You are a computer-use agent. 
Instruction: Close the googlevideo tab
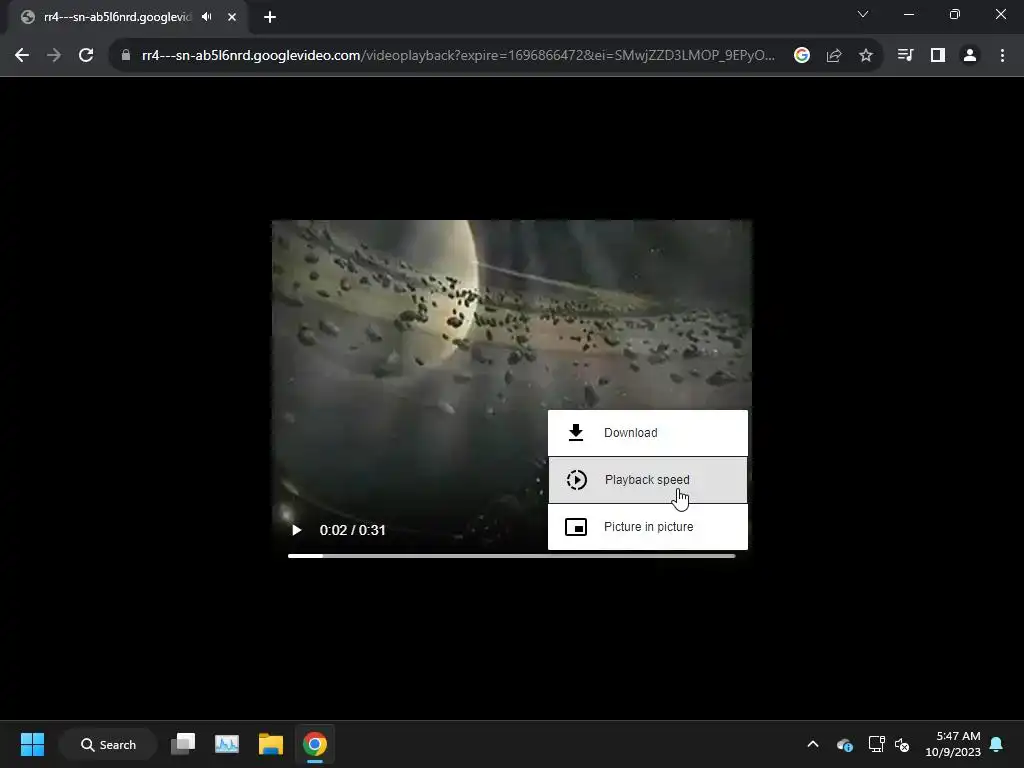(x=232, y=17)
